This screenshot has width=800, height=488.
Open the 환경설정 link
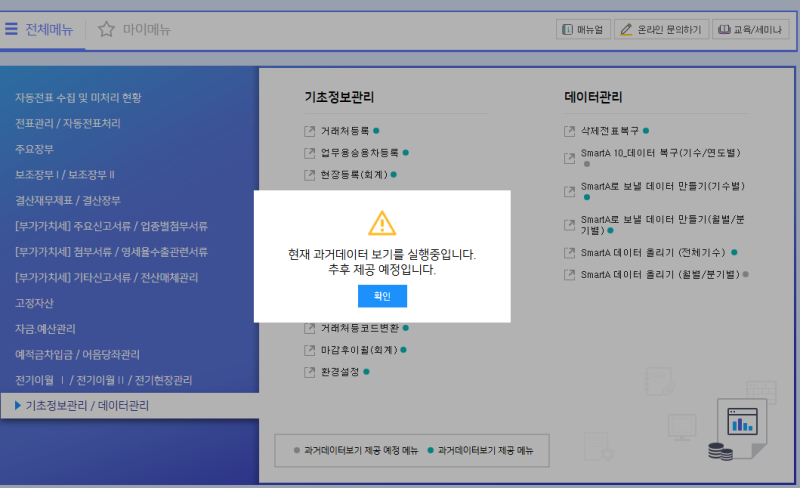(340, 372)
